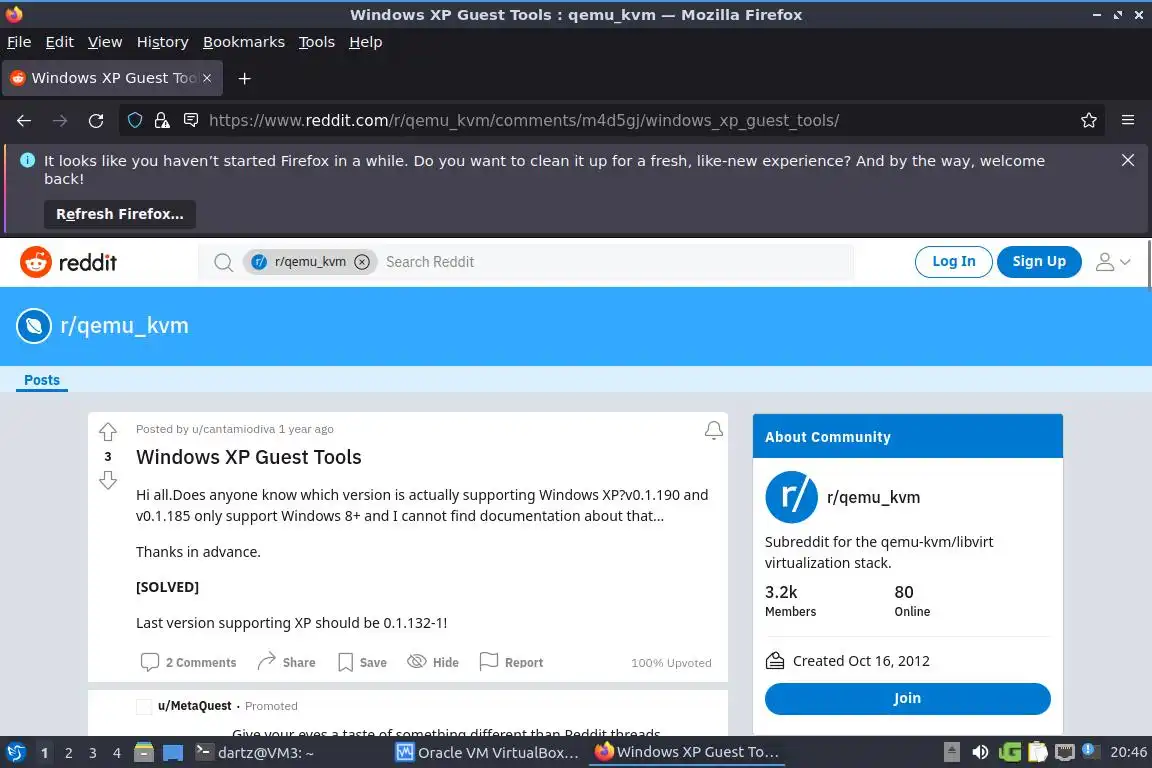Open u/MetaQuest promoted profile link
Viewport: 1152px width, 768px height.
click(195, 706)
